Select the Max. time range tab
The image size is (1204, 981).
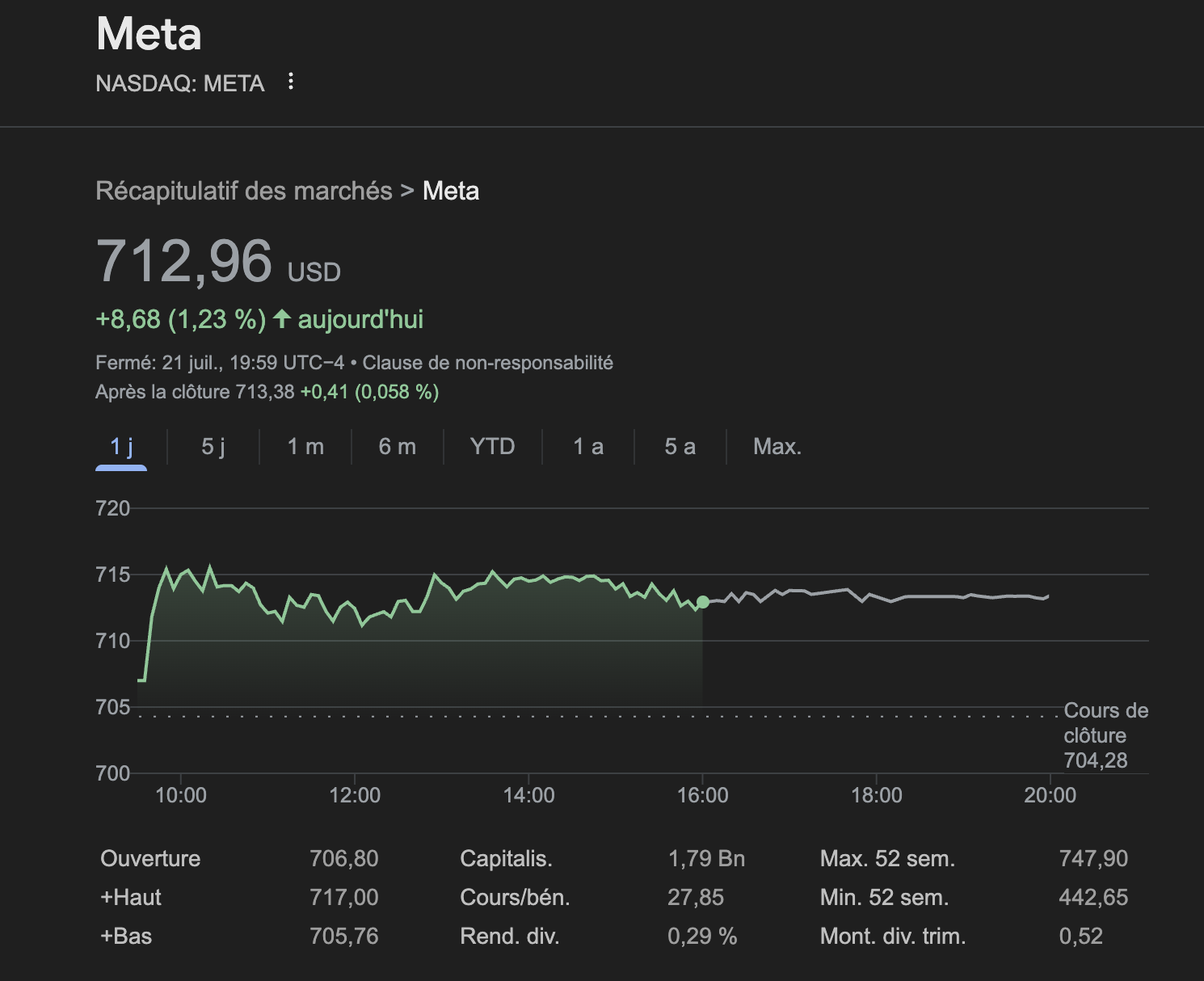coord(777,446)
